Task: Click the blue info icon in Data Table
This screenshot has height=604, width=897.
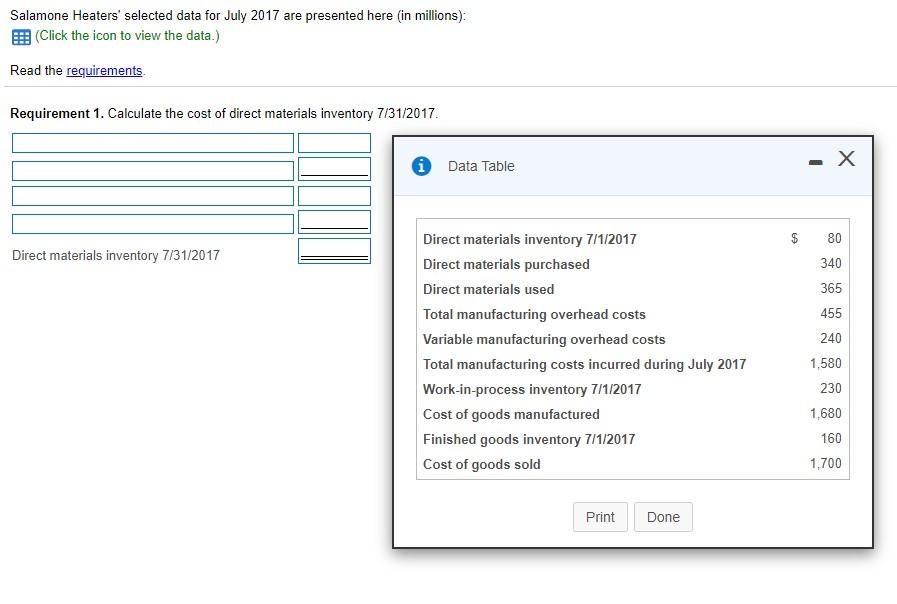Action: [422, 166]
